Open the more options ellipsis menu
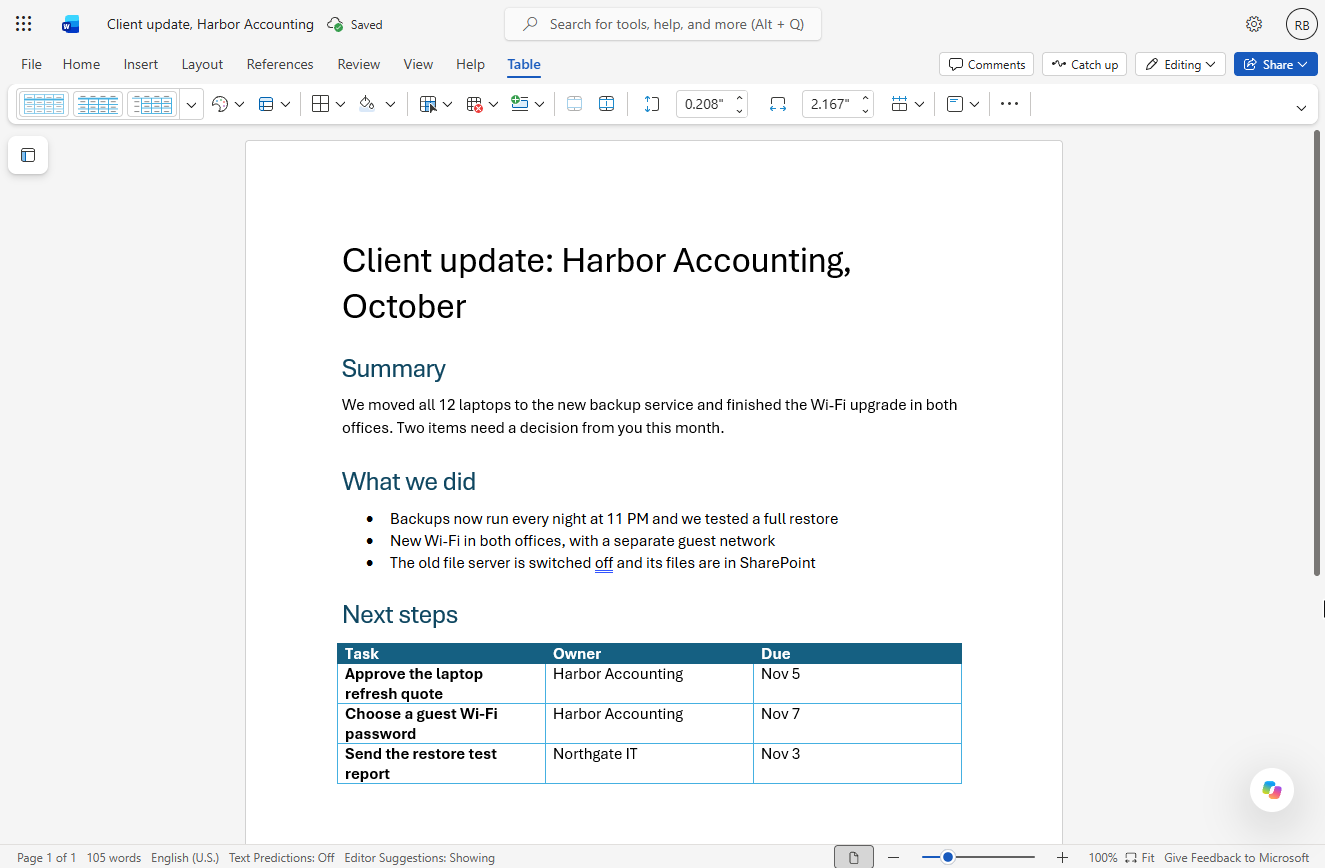This screenshot has width=1325, height=868. coord(1009,104)
